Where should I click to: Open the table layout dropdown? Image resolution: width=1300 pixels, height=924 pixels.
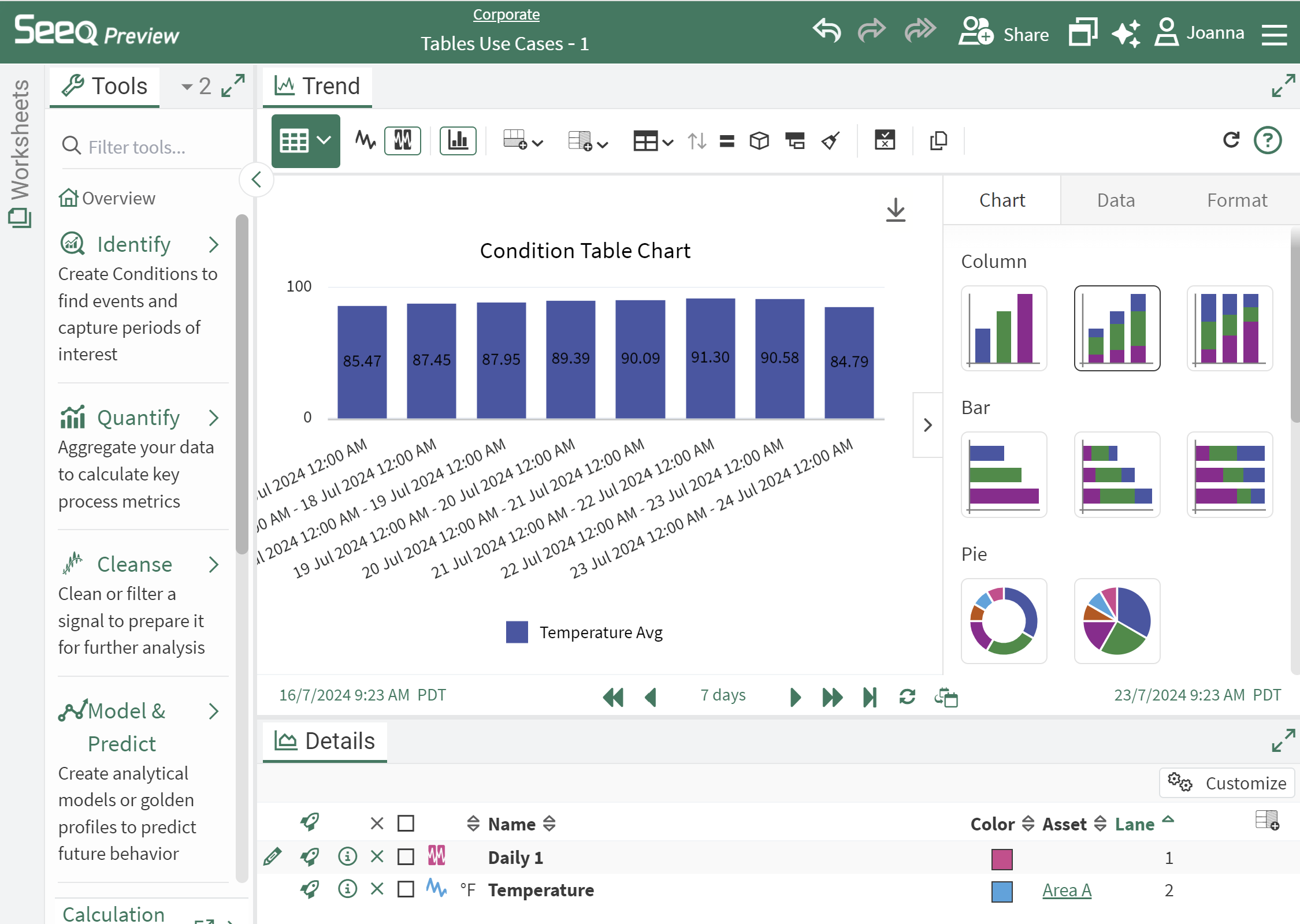click(653, 140)
